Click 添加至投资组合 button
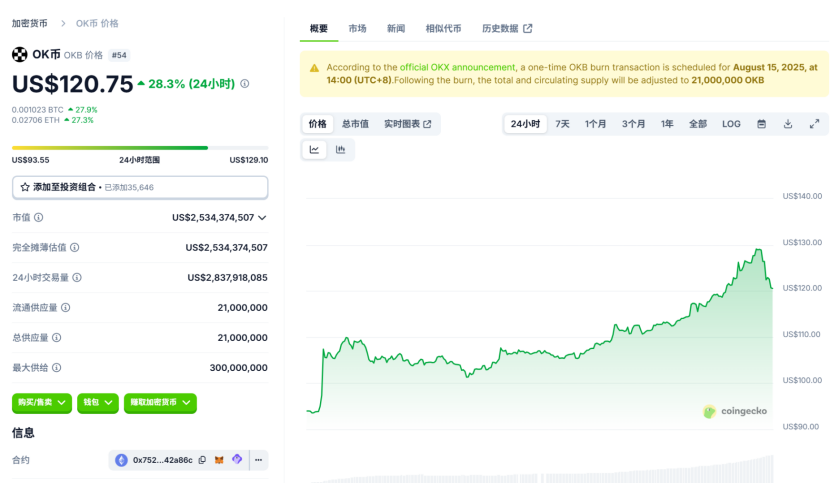 click(x=140, y=187)
